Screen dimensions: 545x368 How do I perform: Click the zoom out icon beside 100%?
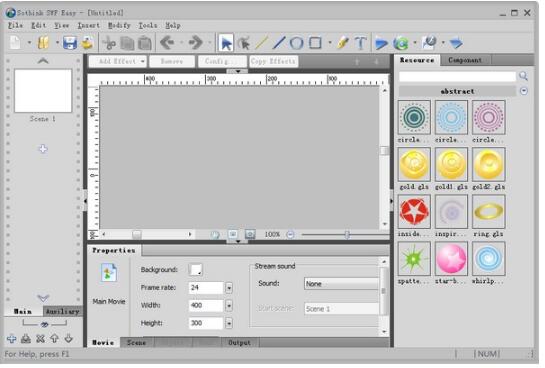290,235
